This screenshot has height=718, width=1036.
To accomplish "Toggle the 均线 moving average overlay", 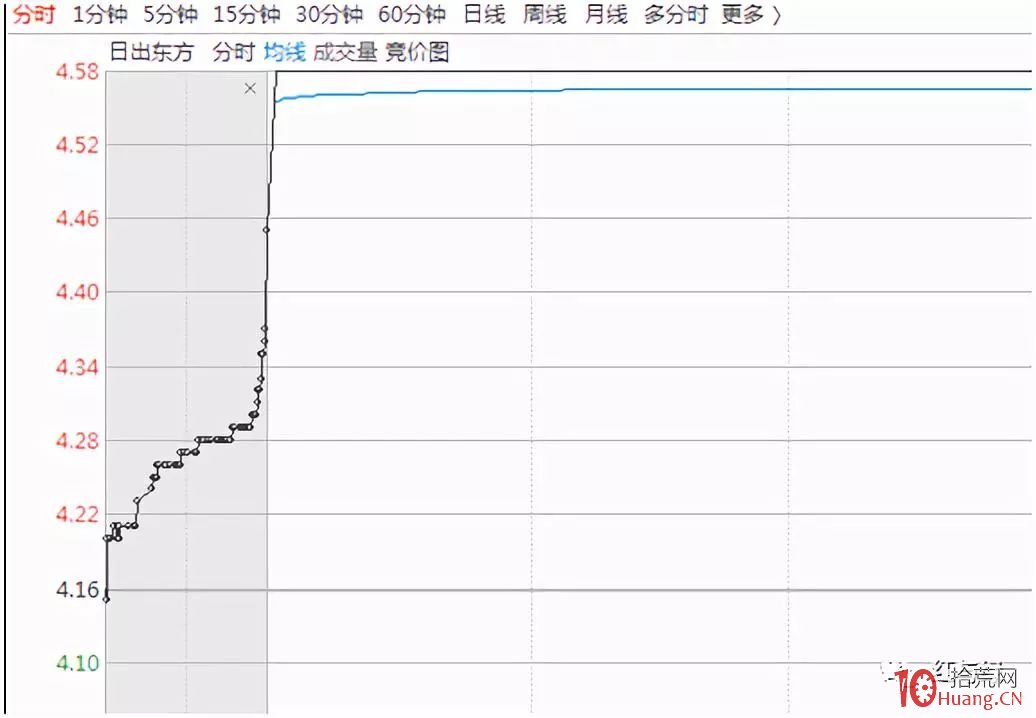I will (283, 51).
